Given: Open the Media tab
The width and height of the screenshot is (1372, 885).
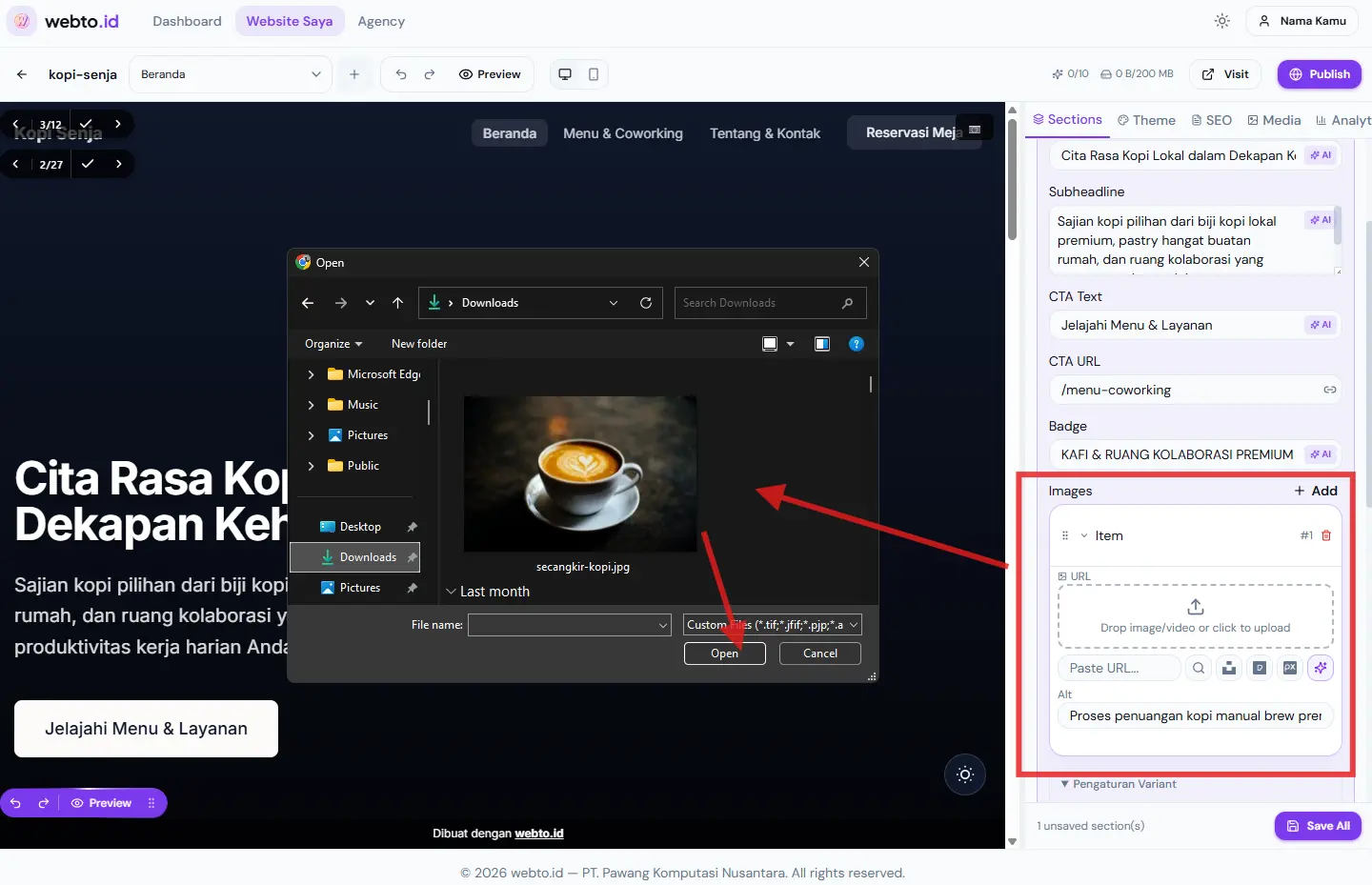Looking at the screenshot, I should click(1274, 120).
